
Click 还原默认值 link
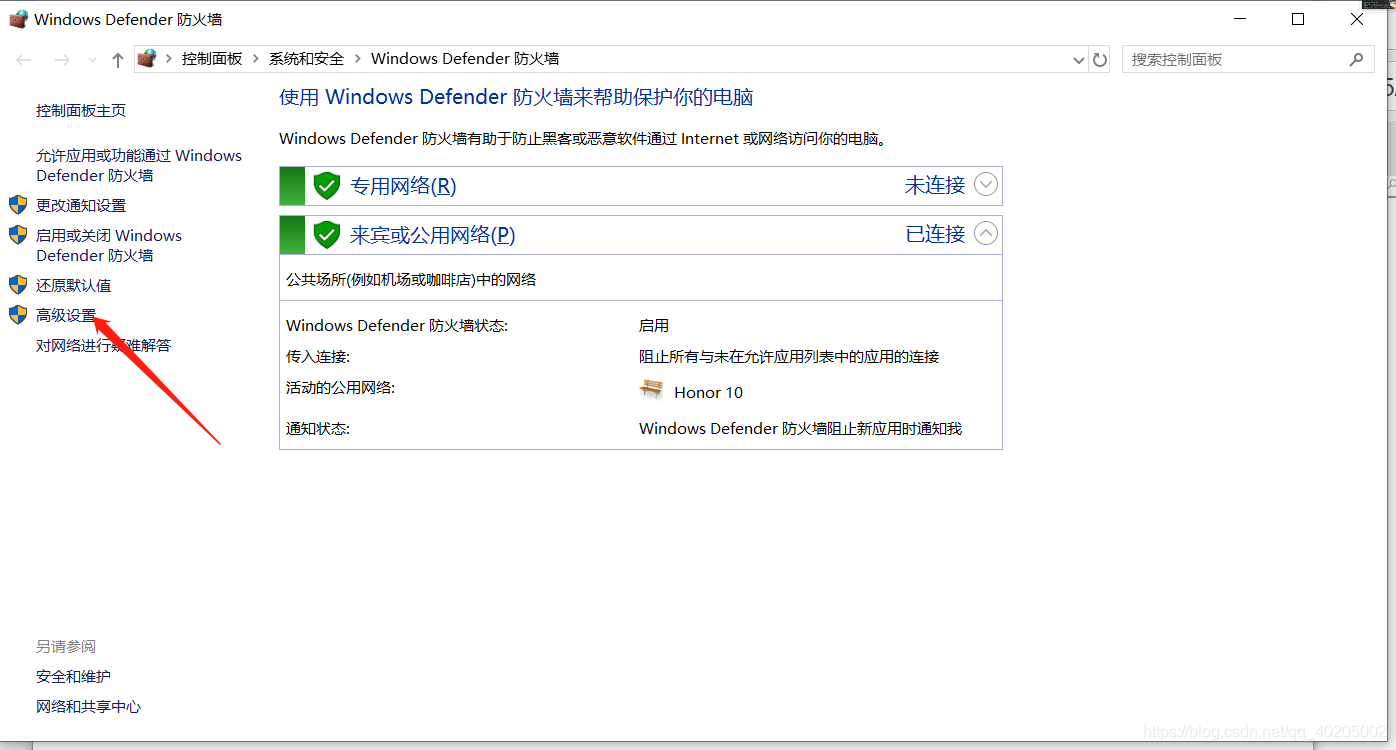pos(74,285)
